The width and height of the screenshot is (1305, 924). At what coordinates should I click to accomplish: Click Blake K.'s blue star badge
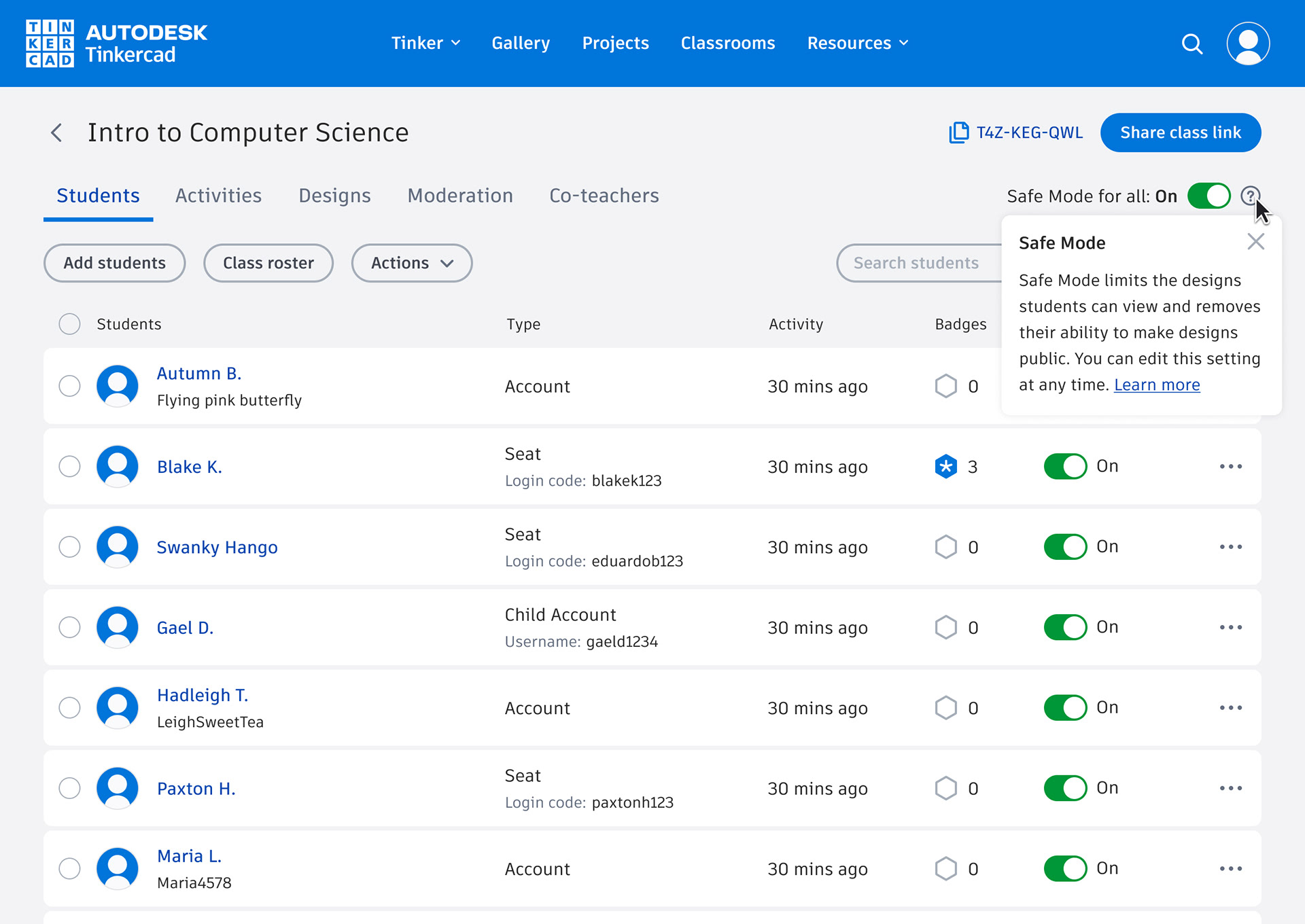[945, 467]
